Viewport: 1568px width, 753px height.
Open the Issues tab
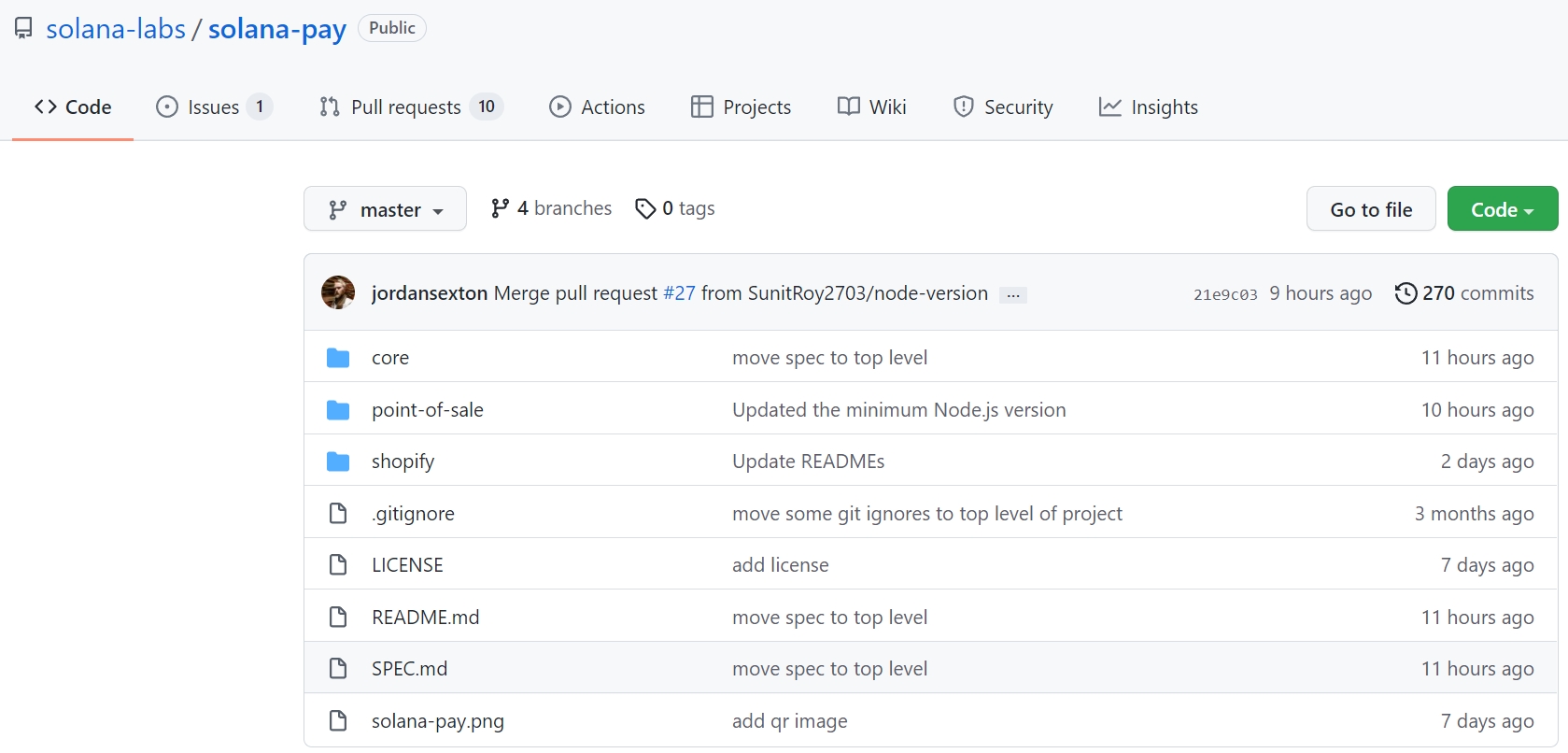tap(214, 107)
